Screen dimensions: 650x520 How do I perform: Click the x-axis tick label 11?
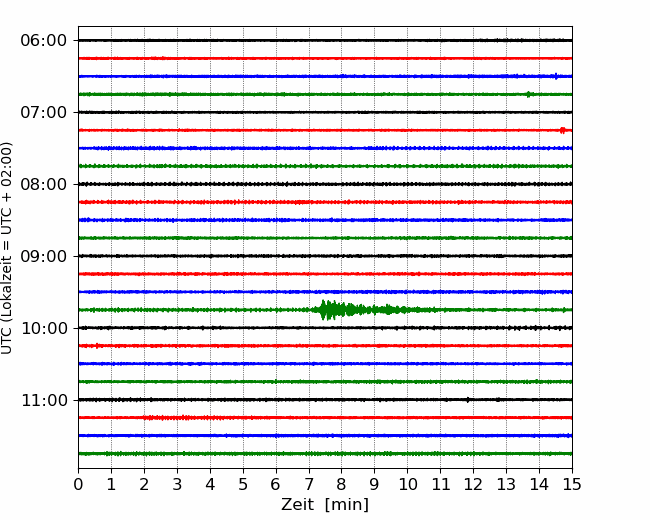click(441, 484)
